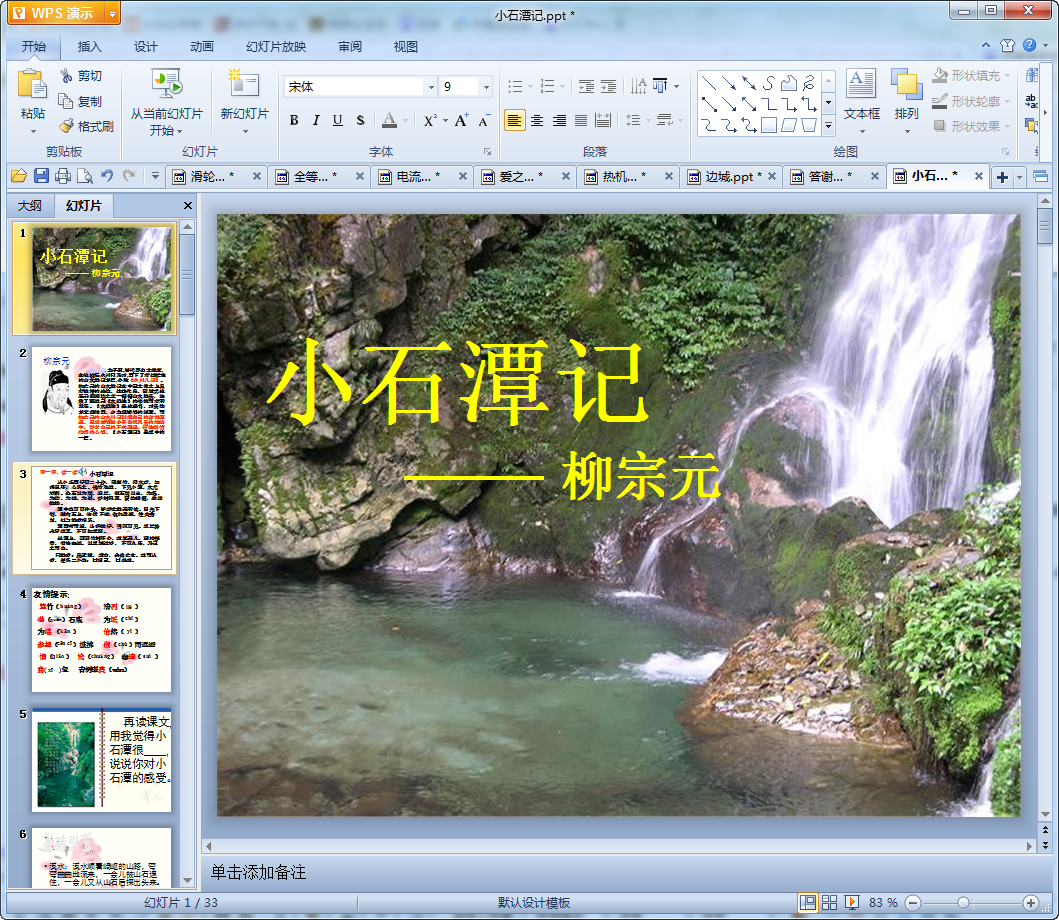Click the numbered list icon
The height and width of the screenshot is (920, 1059).
tap(548, 86)
